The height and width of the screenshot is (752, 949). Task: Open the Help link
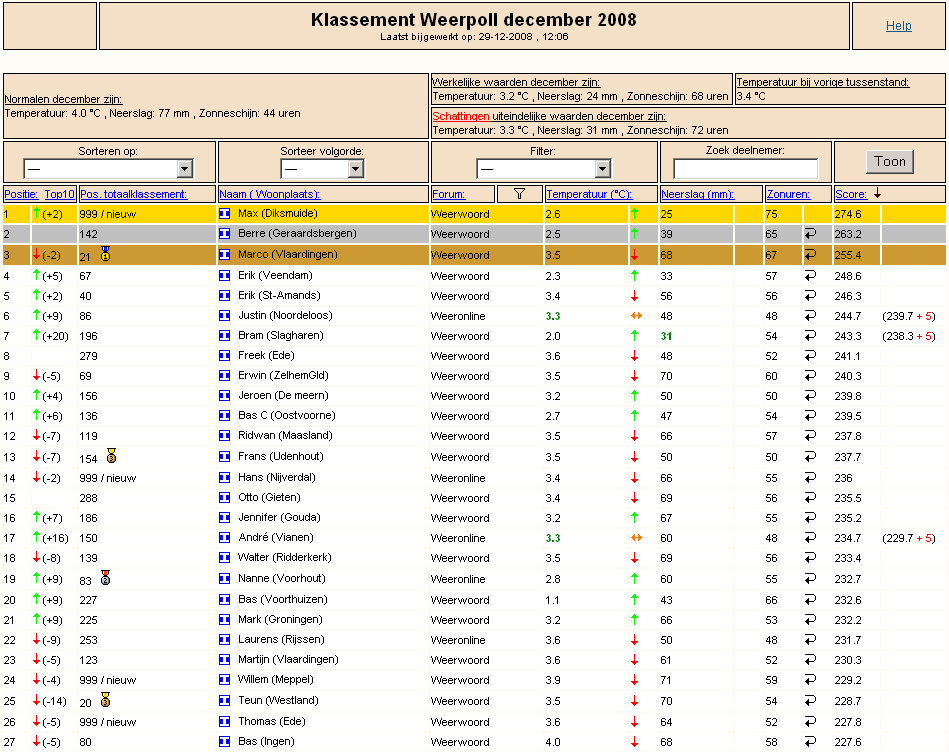click(898, 26)
